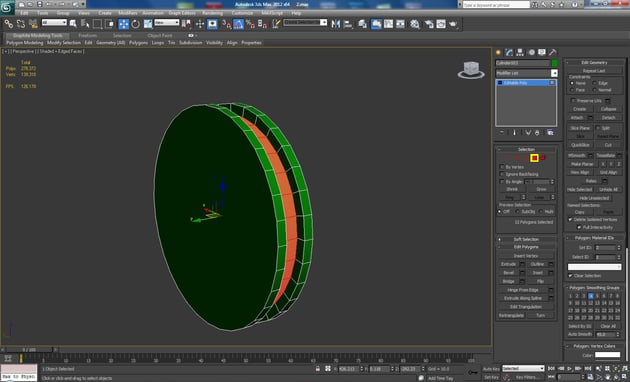Open the key mode Selected dropdown
Image resolution: width=630 pixels, height=382 pixels.
(523, 368)
